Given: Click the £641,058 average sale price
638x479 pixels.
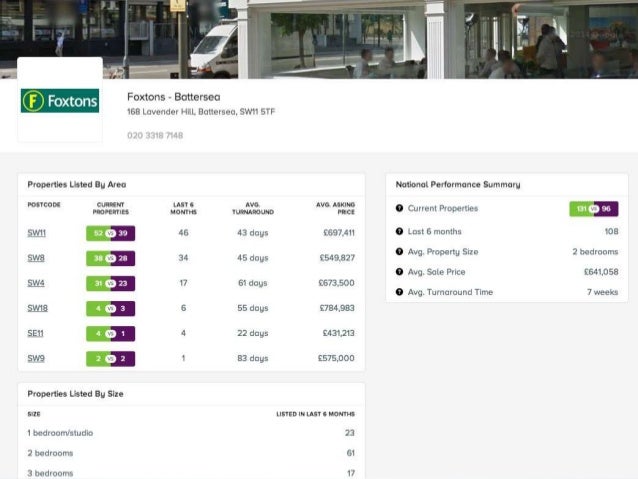Looking at the screenshot, I should (x=601, y=272).
